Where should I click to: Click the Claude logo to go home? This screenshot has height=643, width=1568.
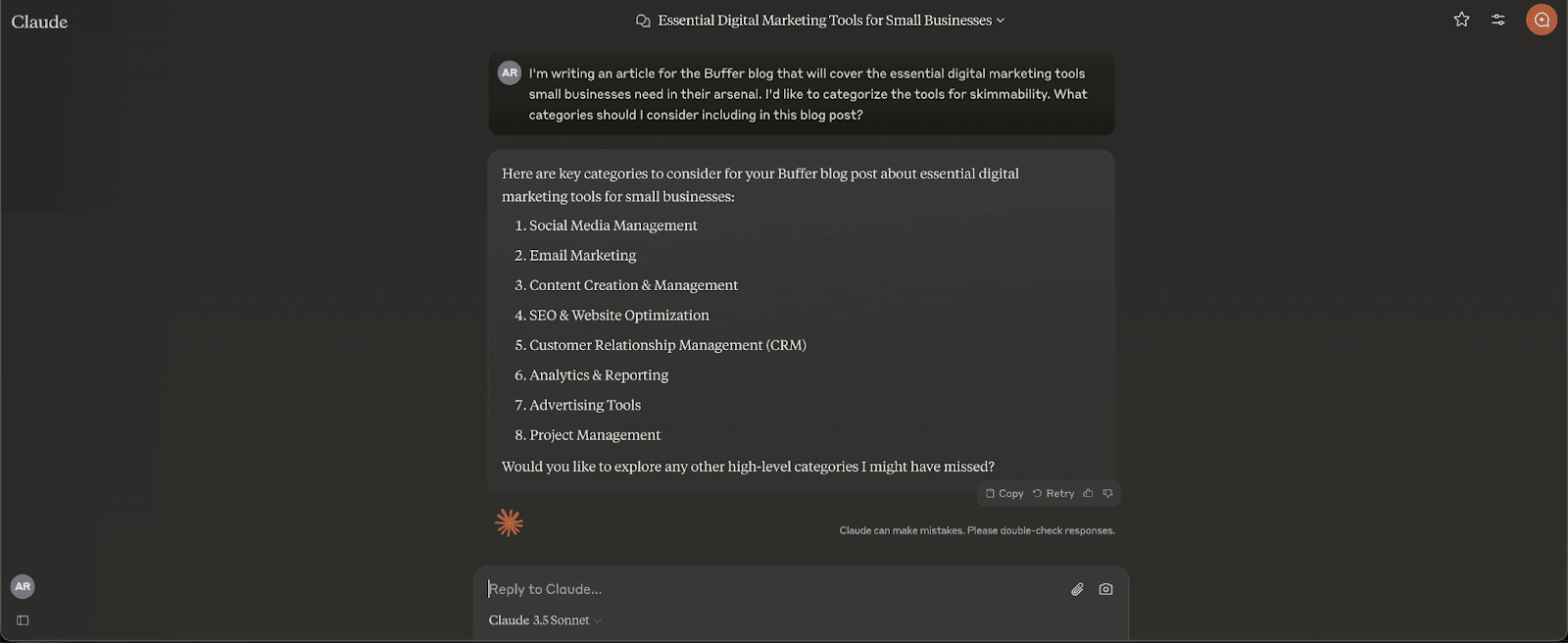[39, 22]
